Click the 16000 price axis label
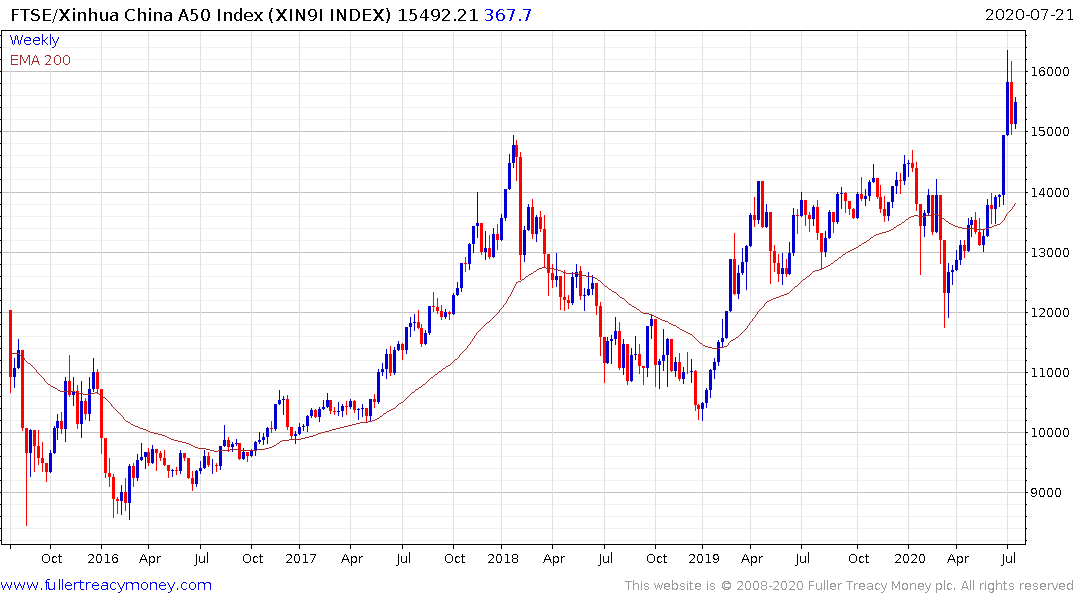Viewport: 1075px width, 600px height. (x=1050, y=71)
